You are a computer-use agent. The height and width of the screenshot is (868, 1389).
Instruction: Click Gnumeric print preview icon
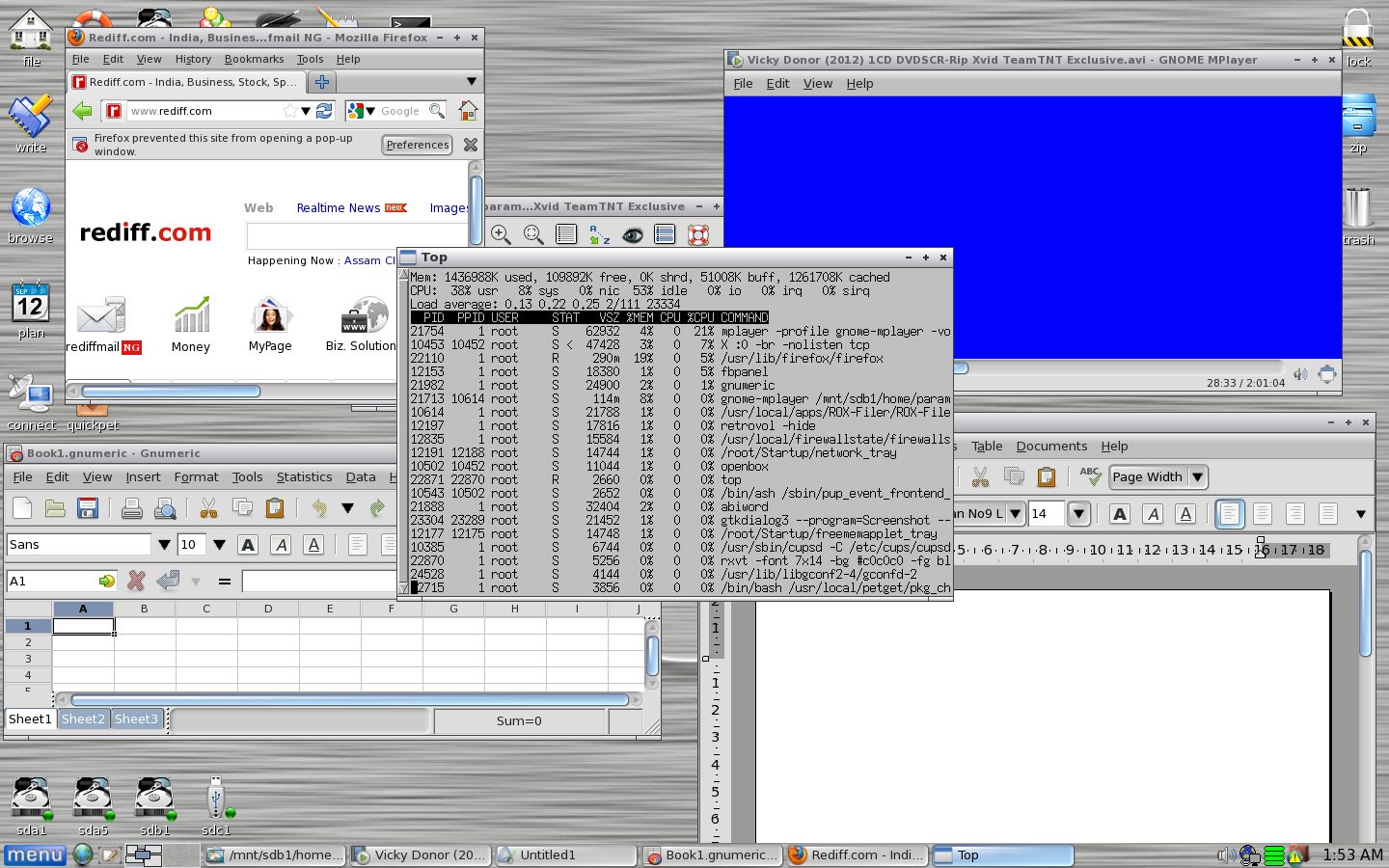(x=165, y=508)
